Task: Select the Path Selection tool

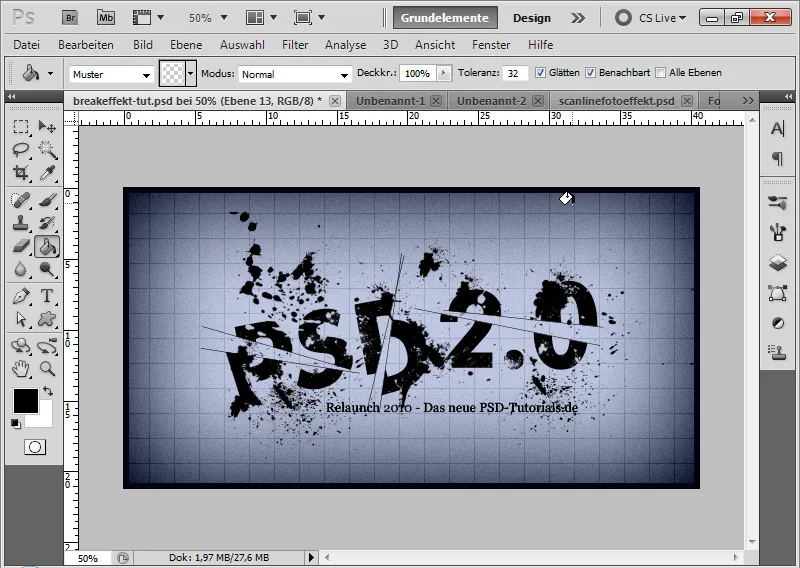Action: pos(20,319)
